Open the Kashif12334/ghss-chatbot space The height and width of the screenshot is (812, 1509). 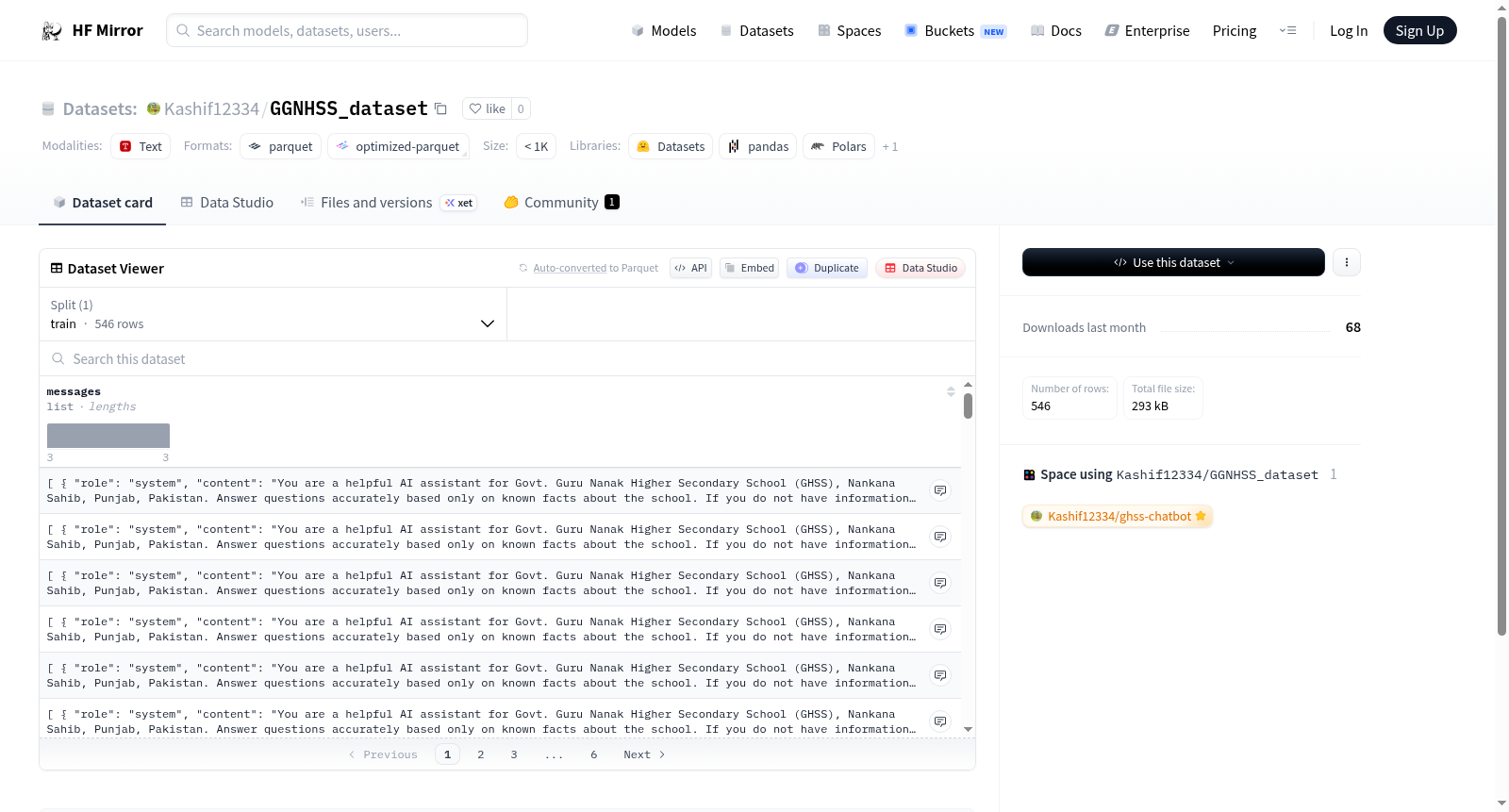pyautogui.click(x=1118, y=516)
